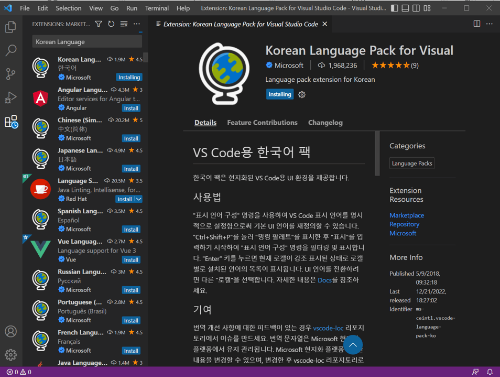Image resolution: width=500 pixels, height=377 pixels.
Task: Click the extension manage gear next to Installing
Action: point(302,95)
